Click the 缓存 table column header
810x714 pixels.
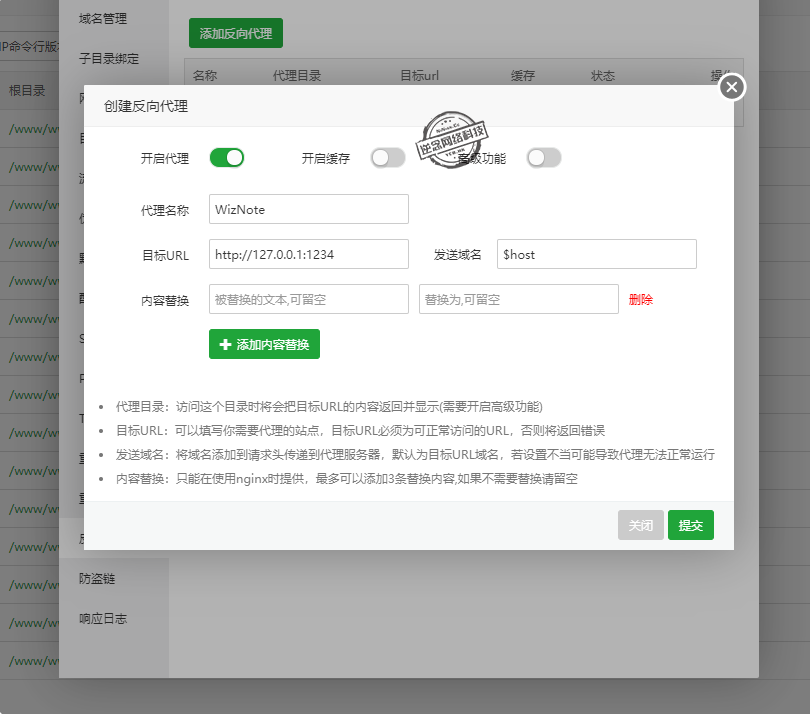coord(522,75)
